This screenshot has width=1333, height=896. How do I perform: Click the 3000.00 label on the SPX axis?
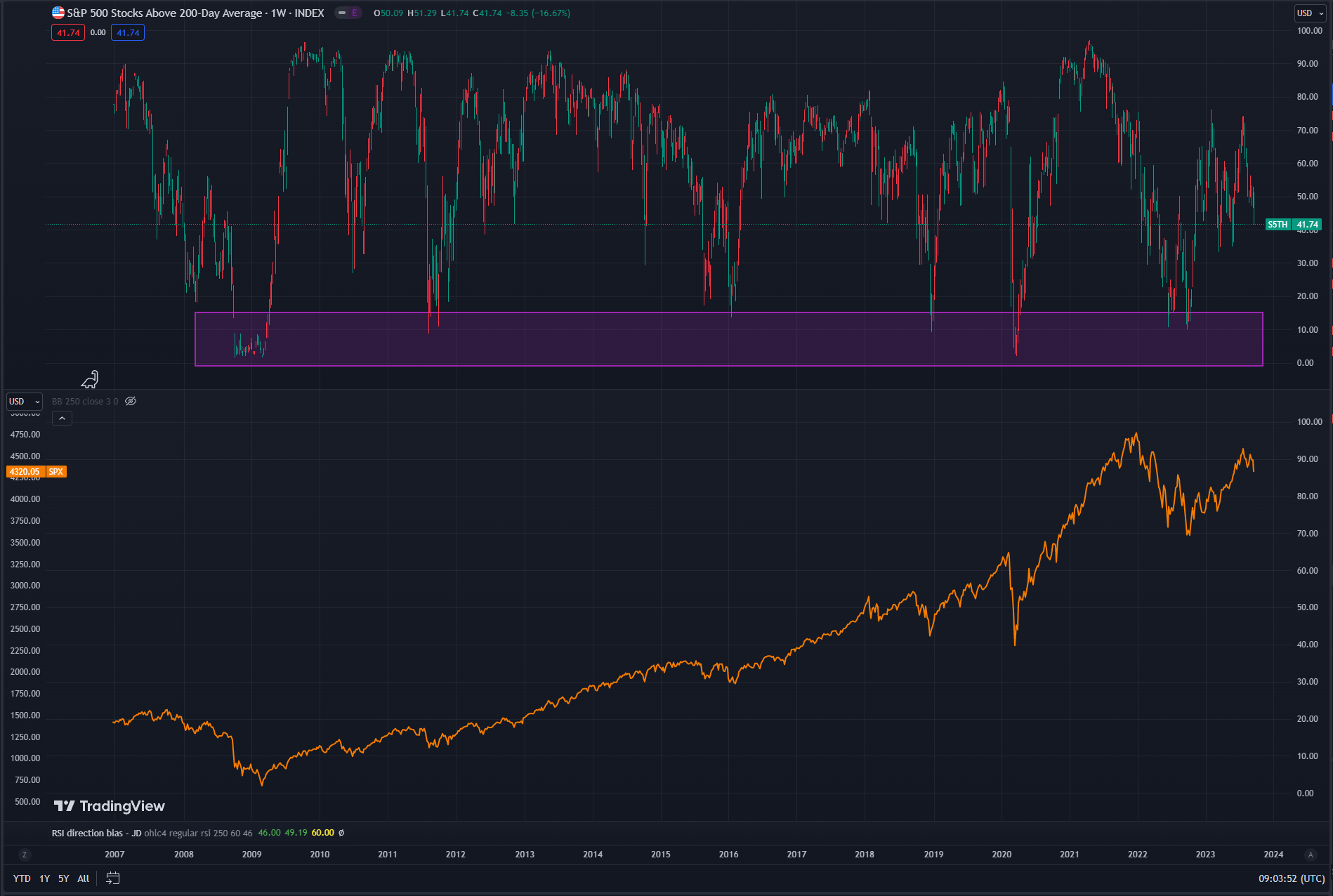coord(25,586)
